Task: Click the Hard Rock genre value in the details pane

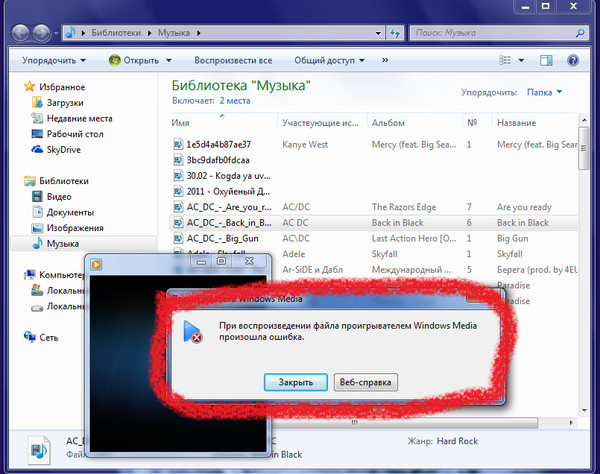Action: pyautogui.click(x=457, y=441)
